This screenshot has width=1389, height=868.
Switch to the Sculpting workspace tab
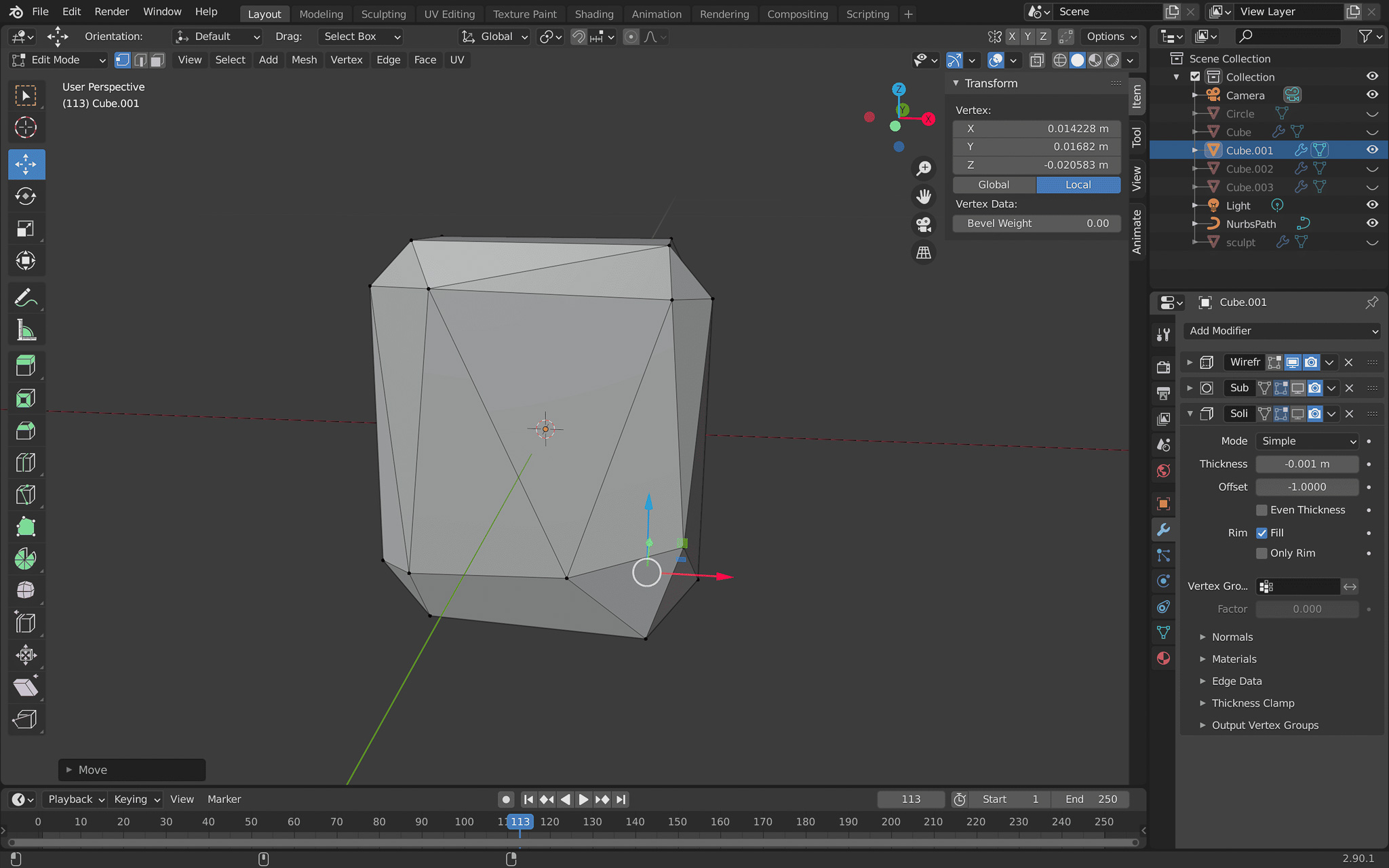point(383,14)
